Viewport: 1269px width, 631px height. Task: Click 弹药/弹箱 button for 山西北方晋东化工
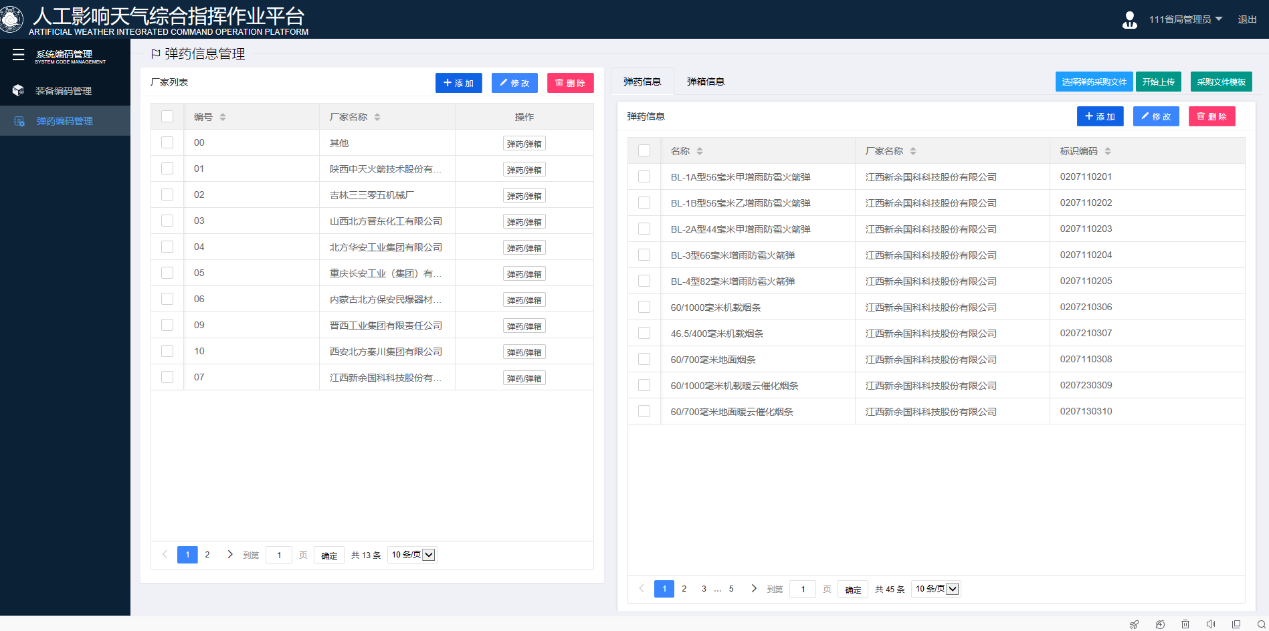524,221
